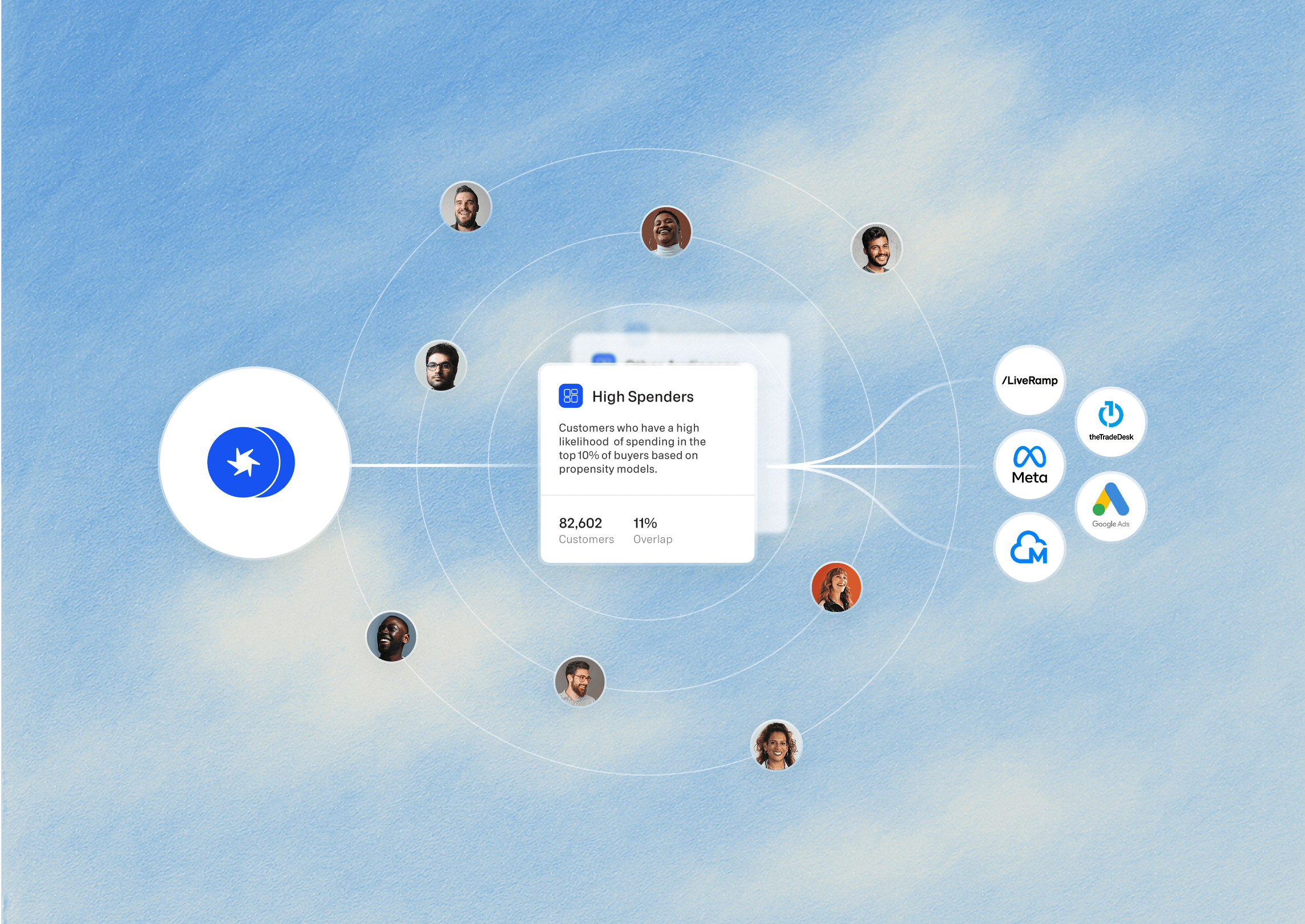Click the Google Ads logo bubble
Viewport: 1305px width, 924px height.
(1110, 506)
